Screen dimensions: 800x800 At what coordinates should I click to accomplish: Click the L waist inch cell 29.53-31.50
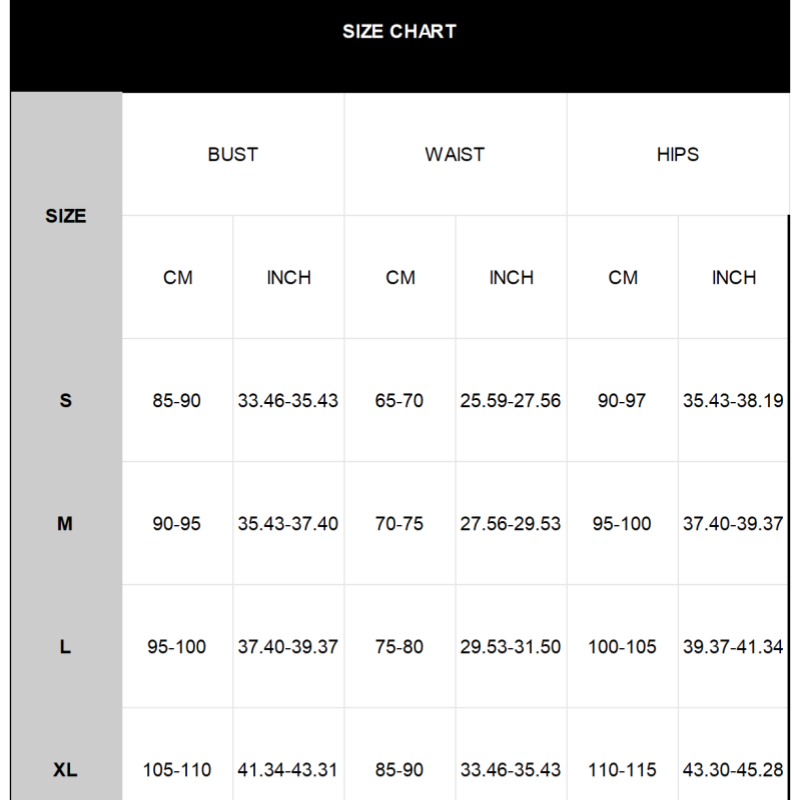pyautogui.click(x=511, y=647)
